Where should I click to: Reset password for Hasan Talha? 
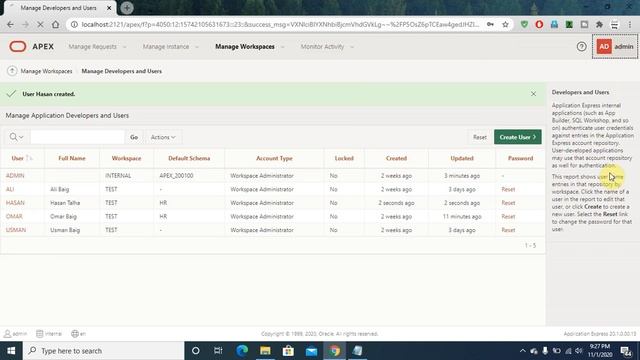point(508,203)
